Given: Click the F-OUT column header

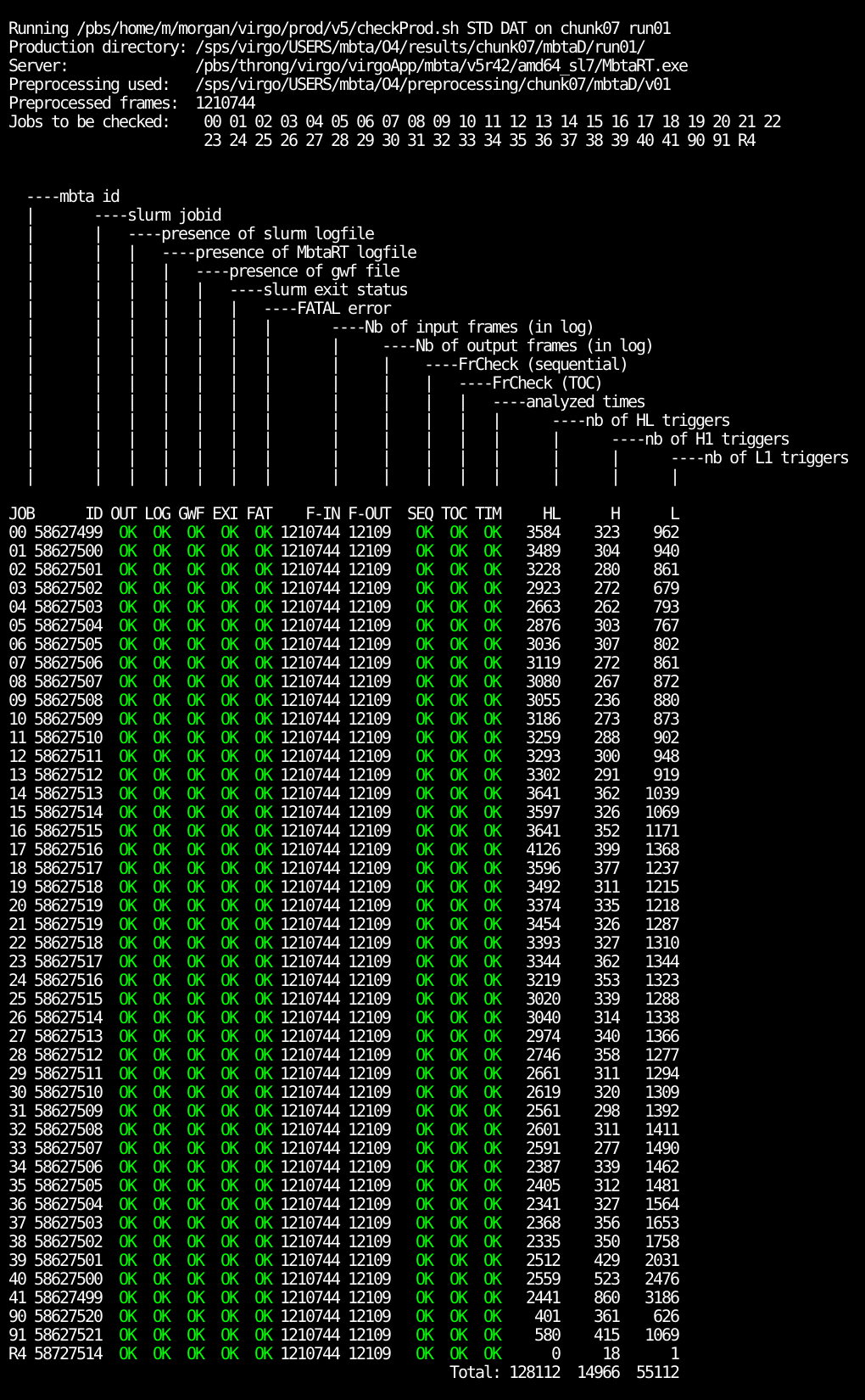Looking at the screenshot, I should tap(370, 513).
